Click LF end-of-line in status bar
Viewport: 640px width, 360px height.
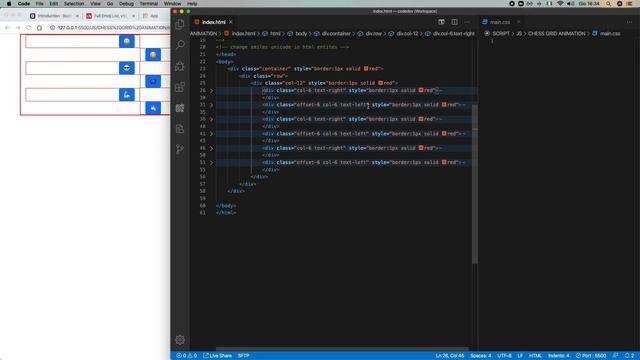[520, 356]
